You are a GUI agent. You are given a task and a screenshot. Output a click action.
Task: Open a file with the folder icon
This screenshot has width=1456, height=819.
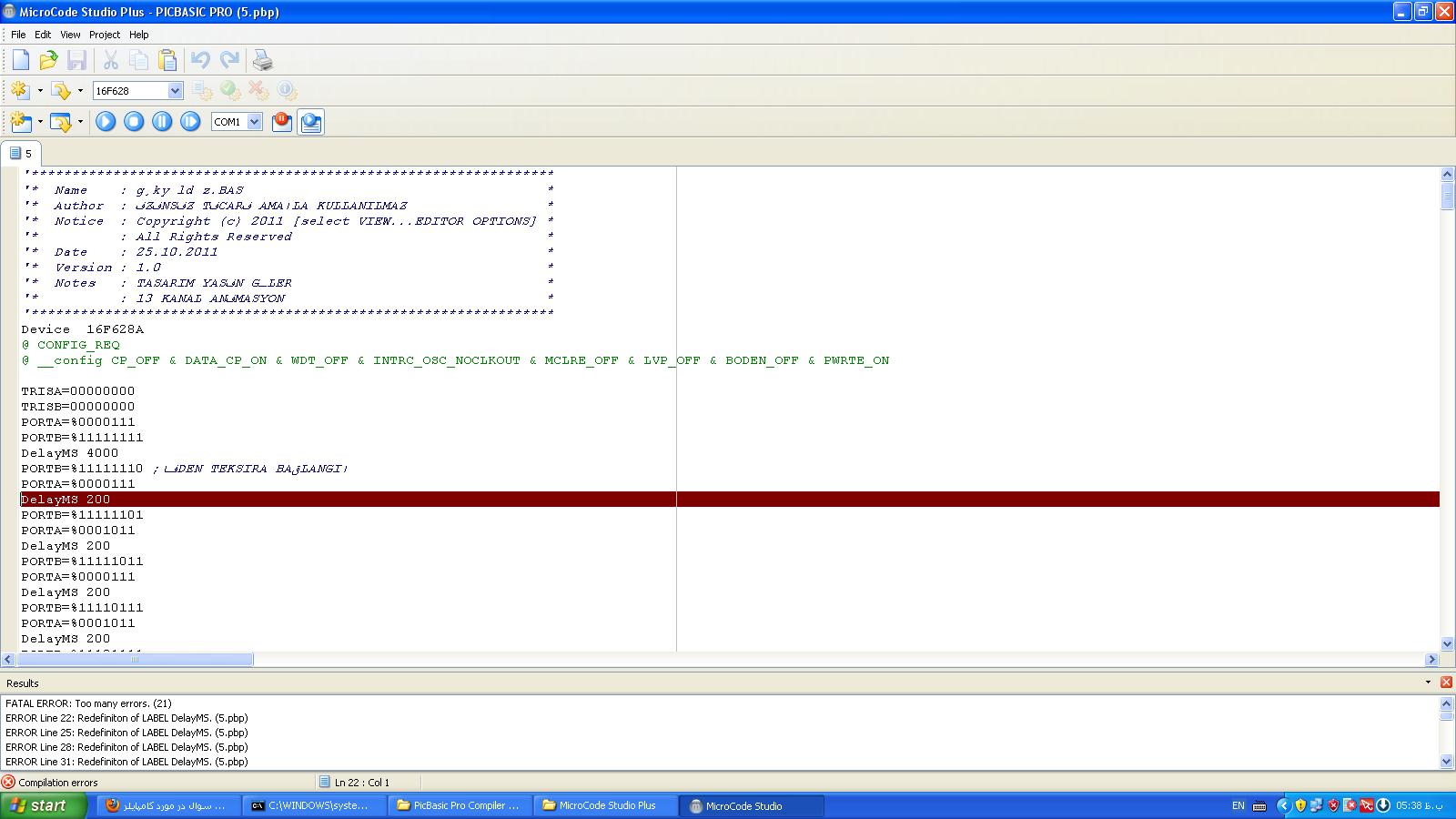pyautogui.click(x=48, y=61)
